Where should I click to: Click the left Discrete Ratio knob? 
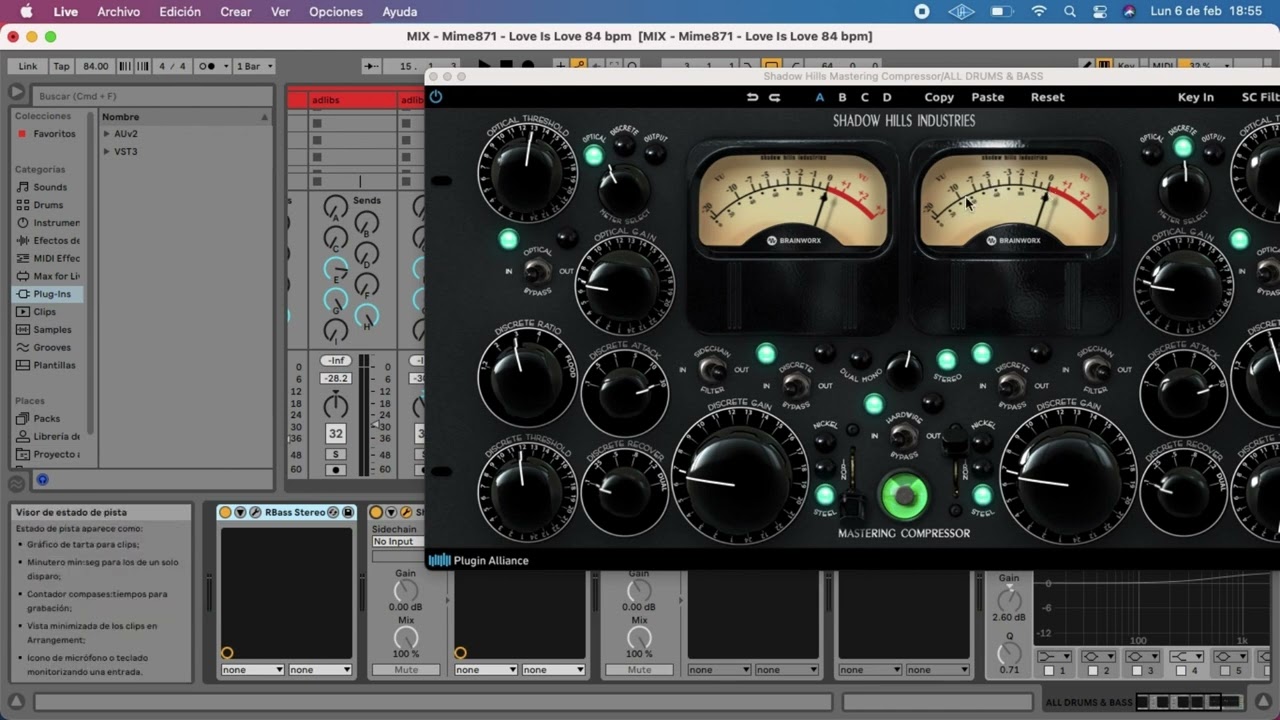pyautogui.click(x=527, y=376)
